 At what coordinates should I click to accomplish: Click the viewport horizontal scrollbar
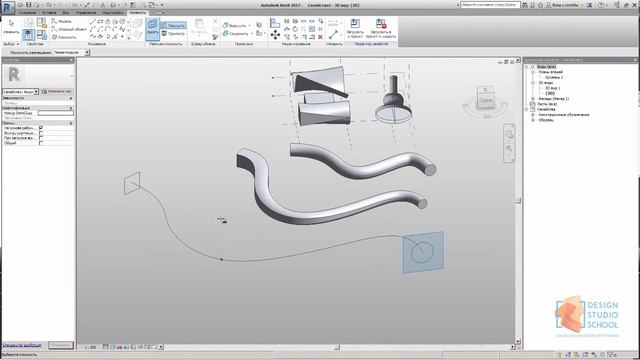pos(337,347)
